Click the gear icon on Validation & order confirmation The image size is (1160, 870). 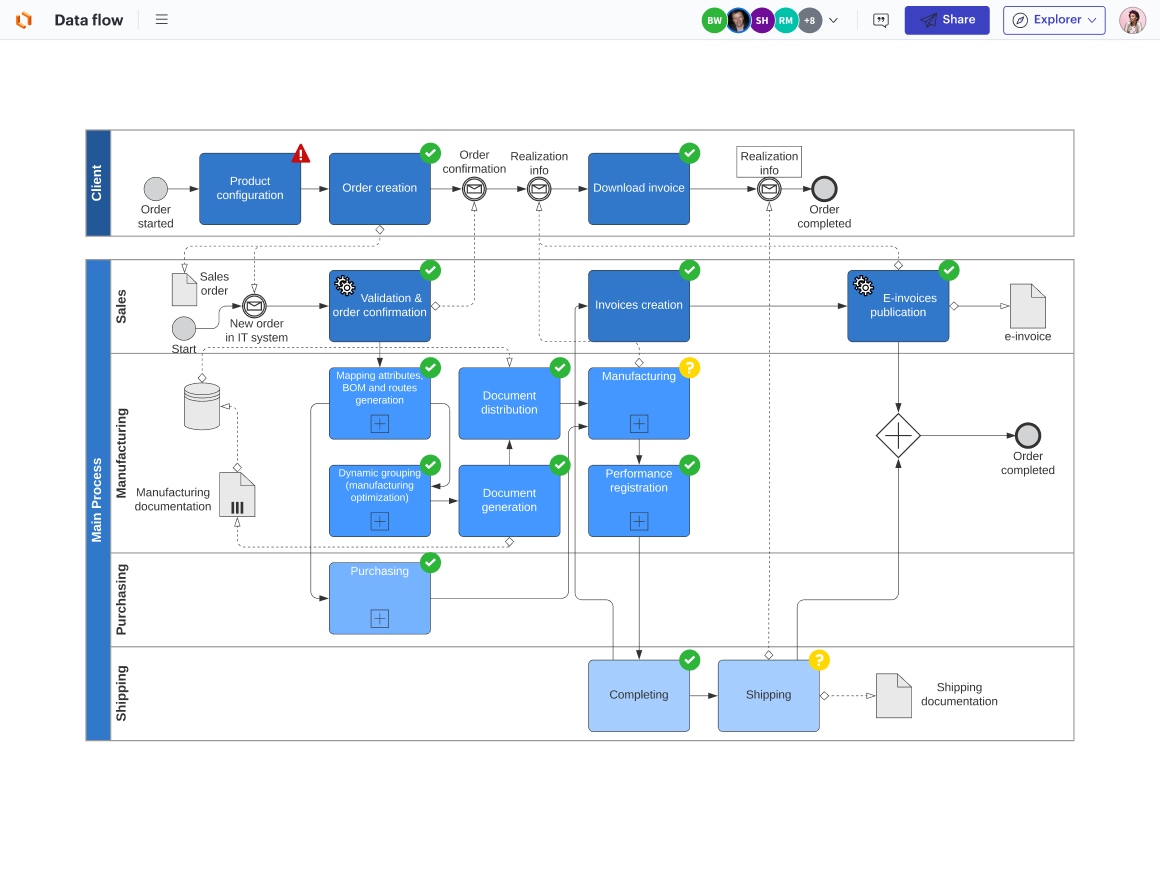coord(345,287)
